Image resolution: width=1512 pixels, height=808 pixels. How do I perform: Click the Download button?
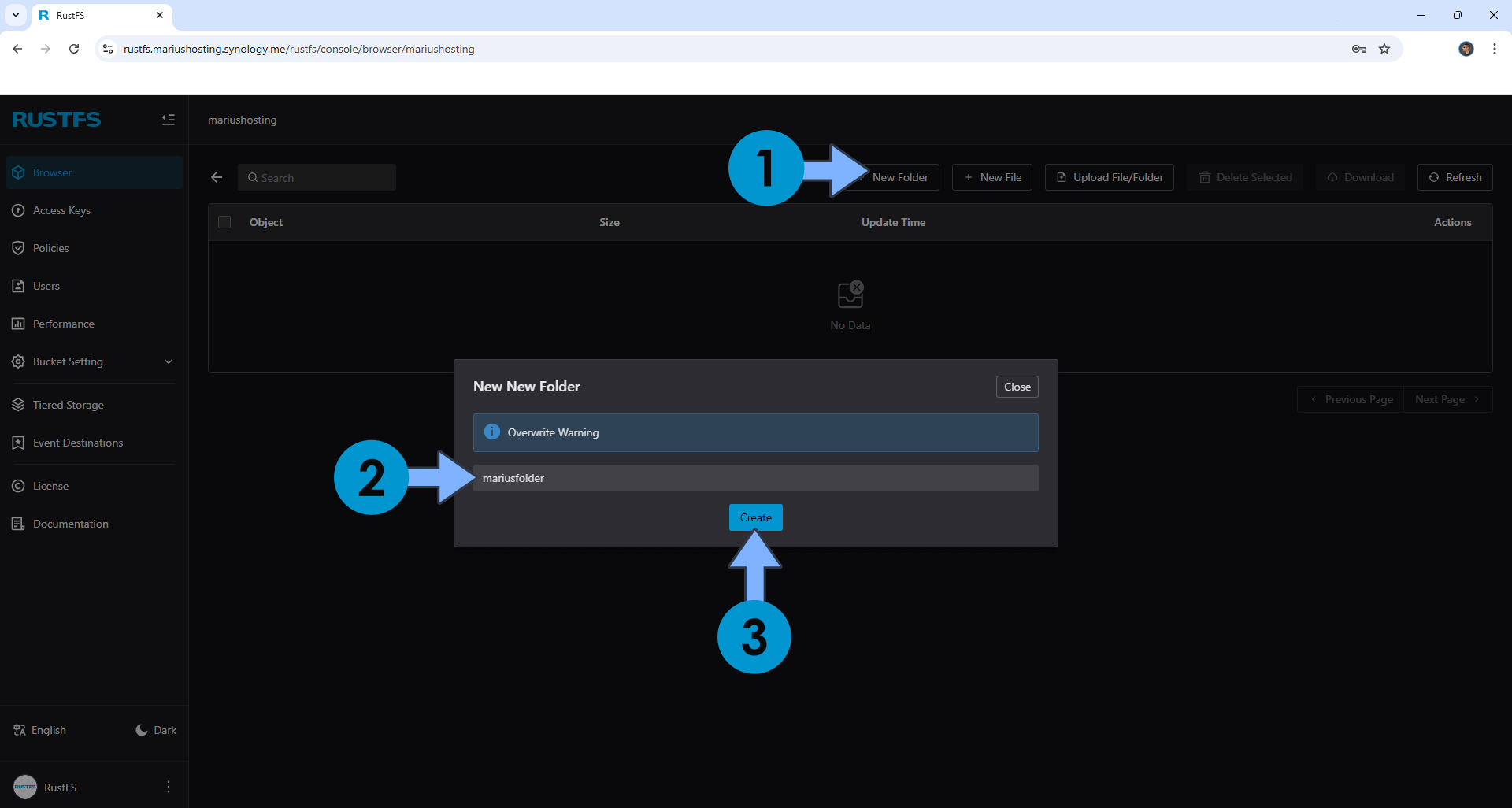[1360, 177]
